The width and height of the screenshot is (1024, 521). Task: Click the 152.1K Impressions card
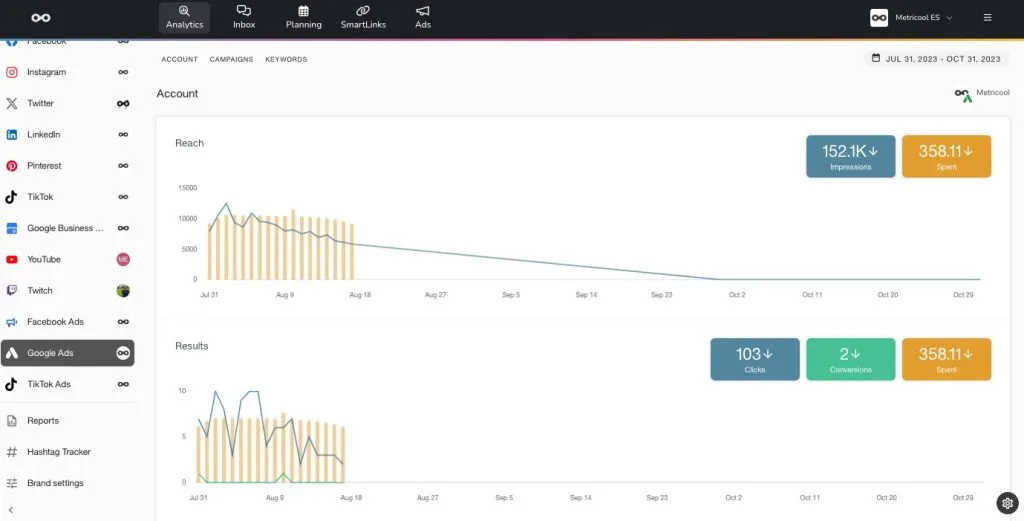click(850, 156)
